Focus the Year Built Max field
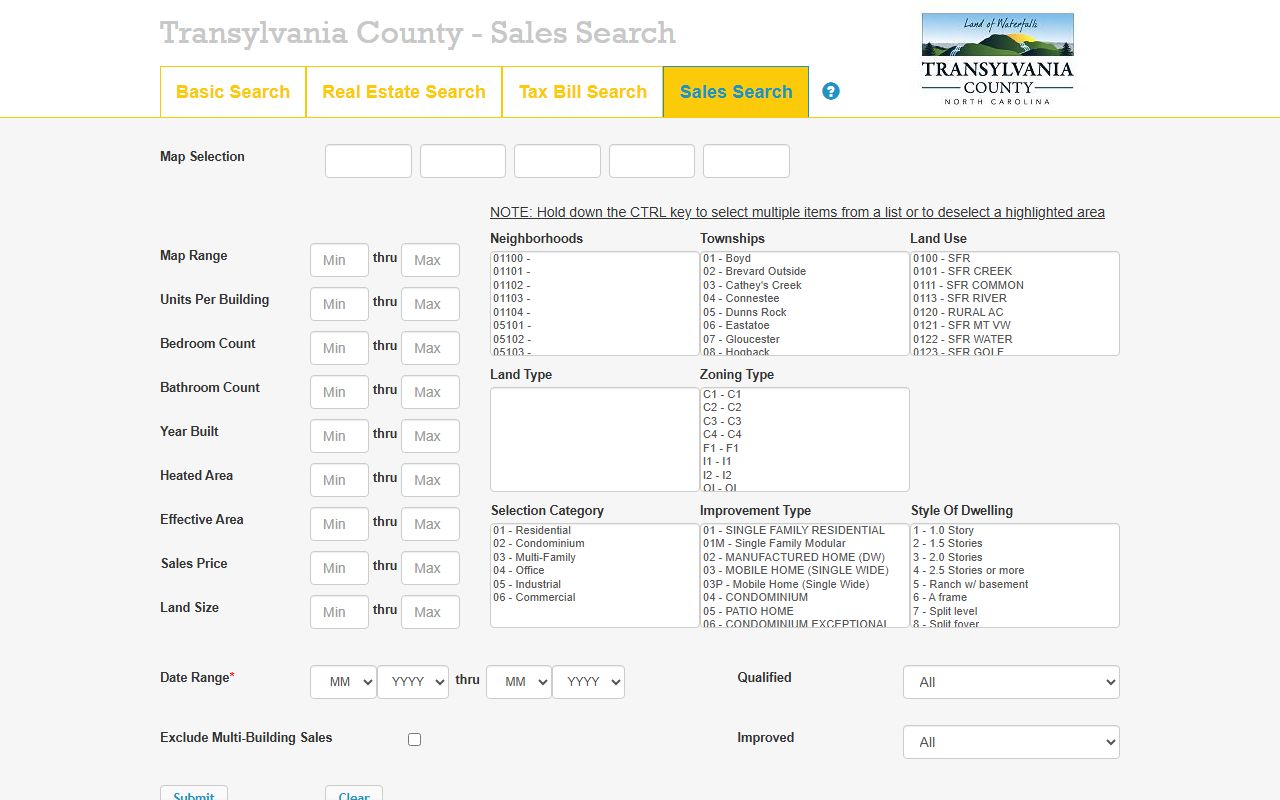The height and width of the screenshot is (800, 1280). [430, 436]
